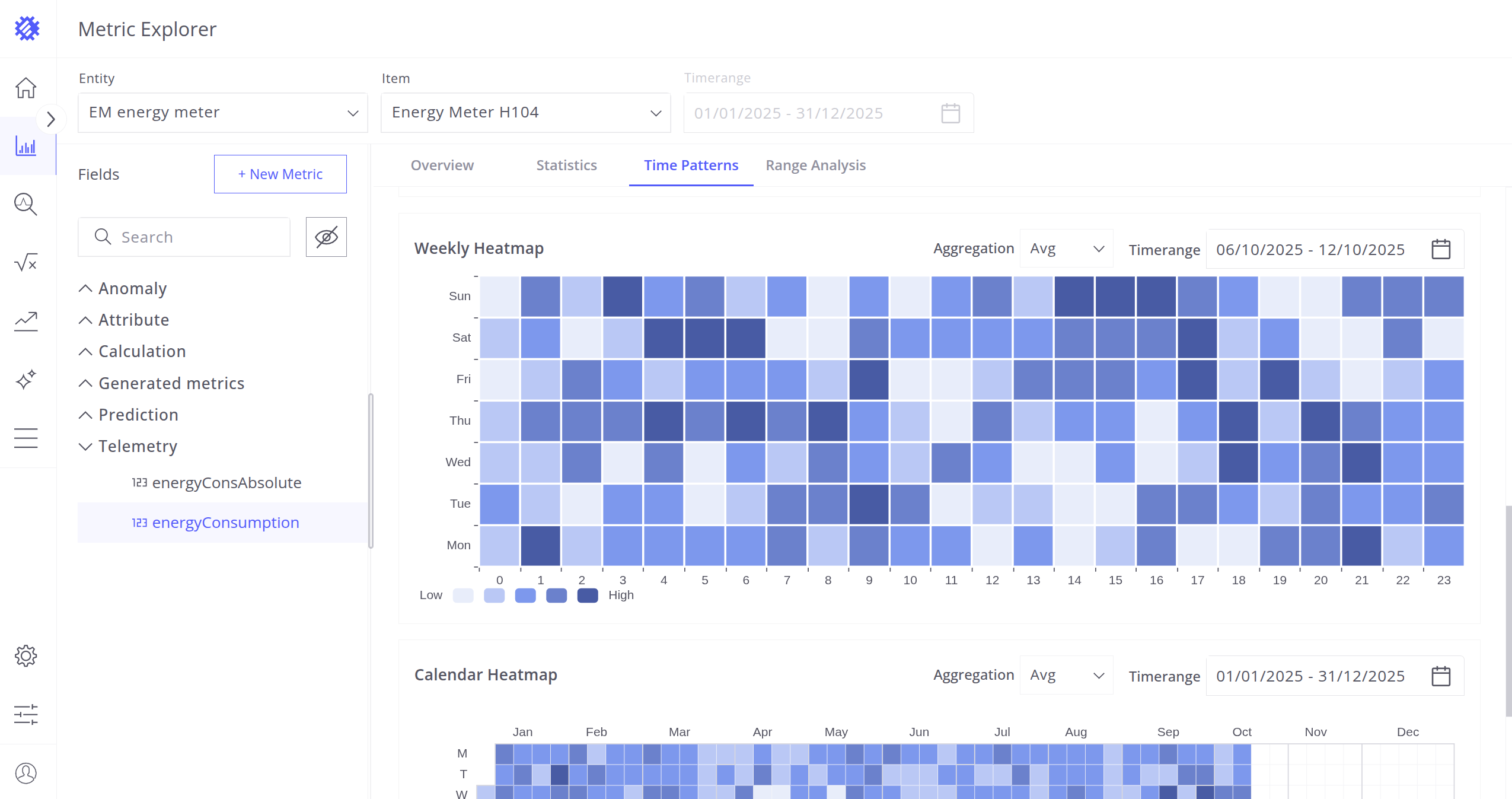The height and width of the screenshot is (799, 1512).
Task: Click the user profile icon
Action: [26, 773]
